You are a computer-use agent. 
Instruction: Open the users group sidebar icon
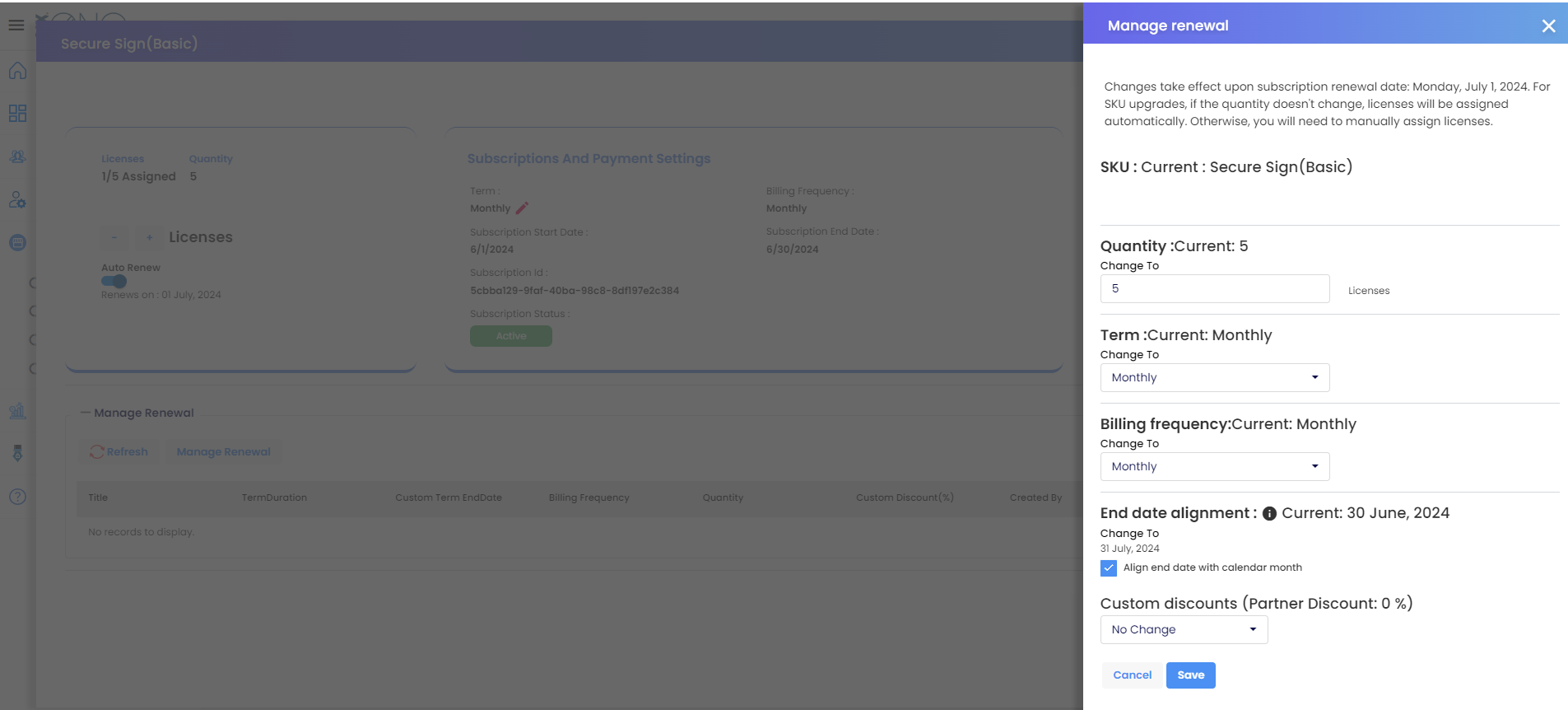(17, 156)
